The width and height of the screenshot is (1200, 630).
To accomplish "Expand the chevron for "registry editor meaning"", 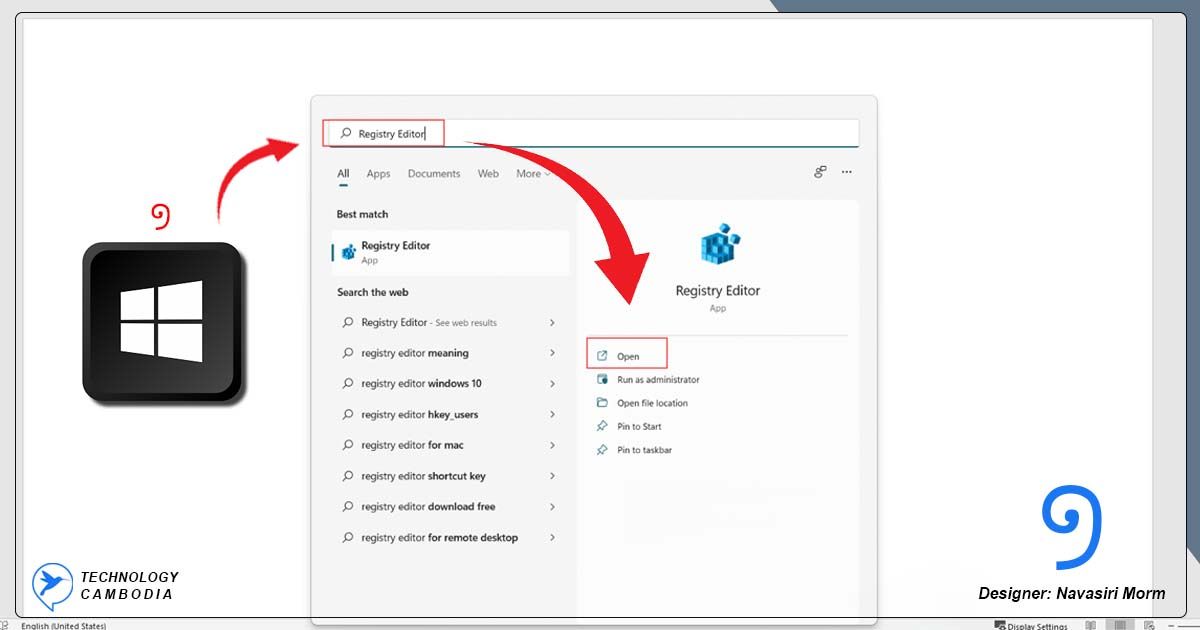I will pyautogui.click(x=552, y=353).
